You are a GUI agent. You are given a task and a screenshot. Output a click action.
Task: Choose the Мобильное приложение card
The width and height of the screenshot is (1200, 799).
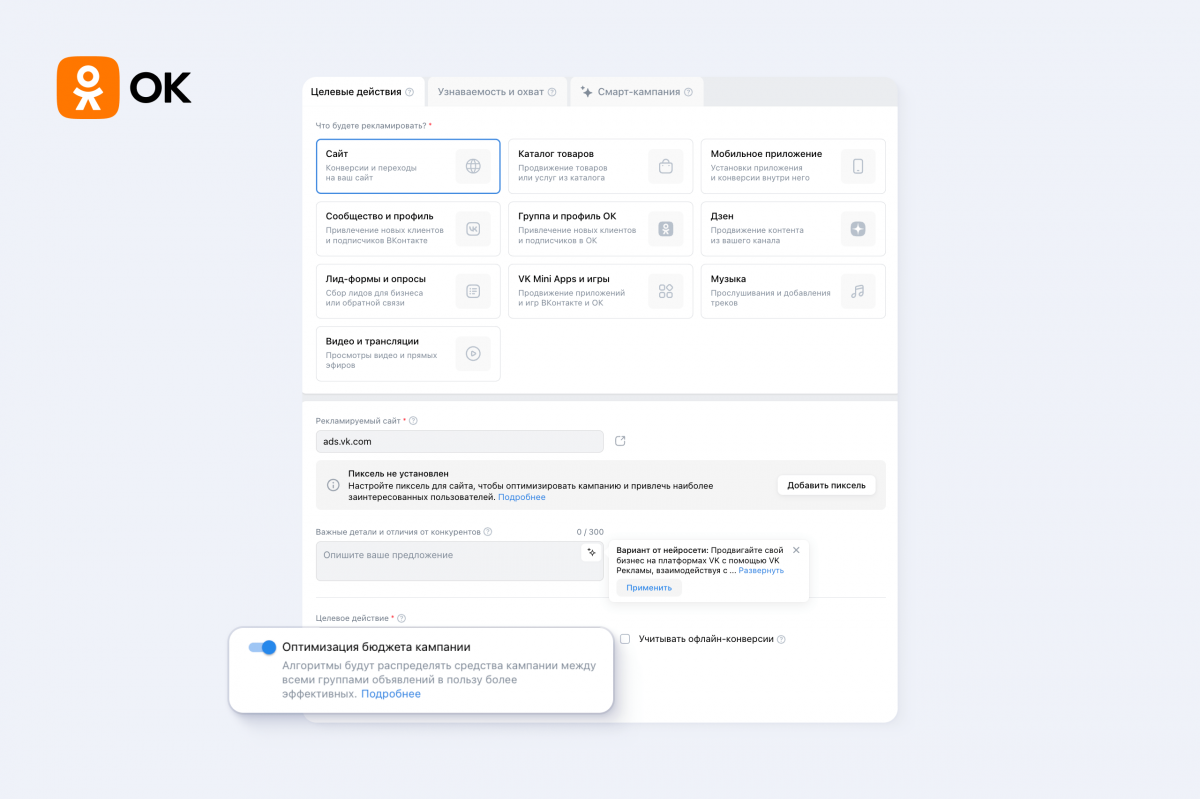pyautogui.click(x=793, y=166)
